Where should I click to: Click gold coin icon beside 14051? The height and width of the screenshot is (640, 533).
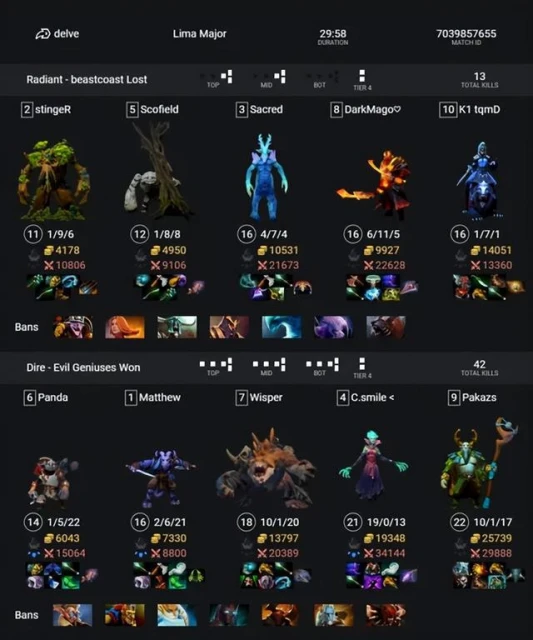click(x=475, y=250)
